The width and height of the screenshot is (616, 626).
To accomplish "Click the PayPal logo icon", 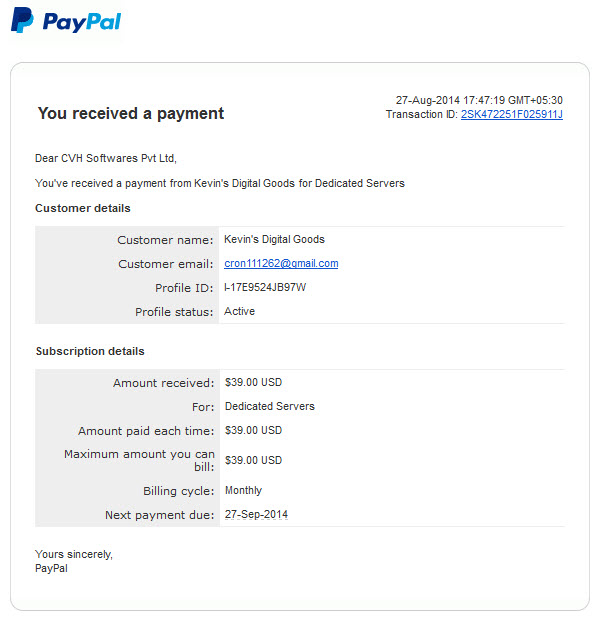I will click(22, 20).
